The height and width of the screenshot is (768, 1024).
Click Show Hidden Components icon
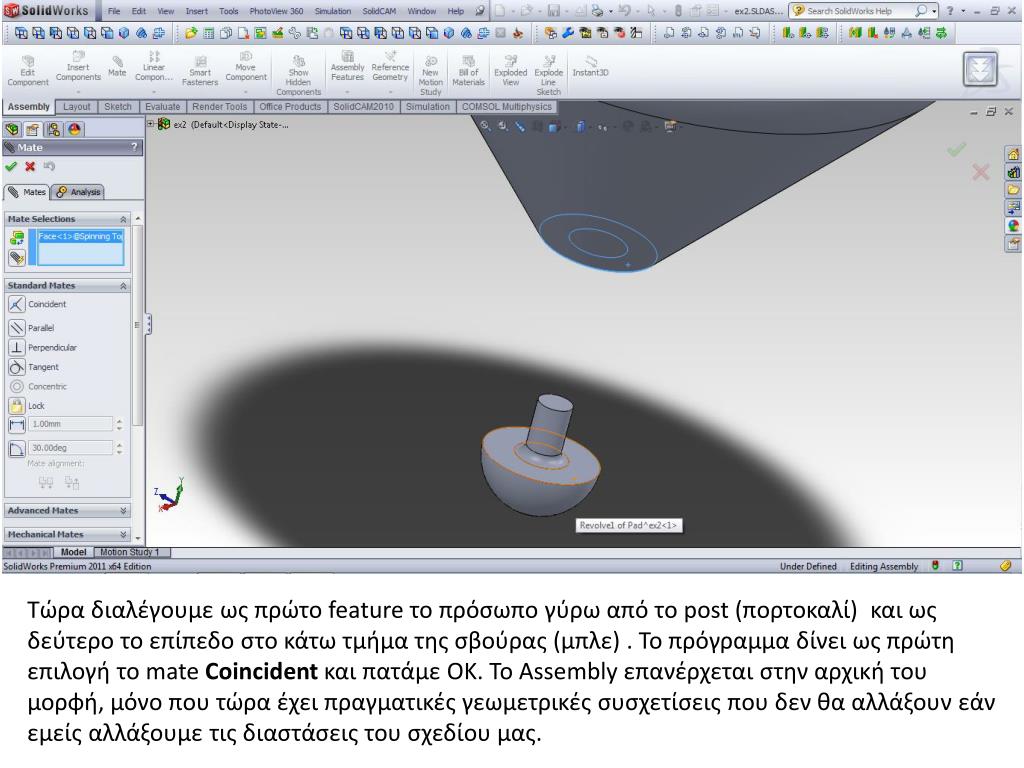click(298, 75)
